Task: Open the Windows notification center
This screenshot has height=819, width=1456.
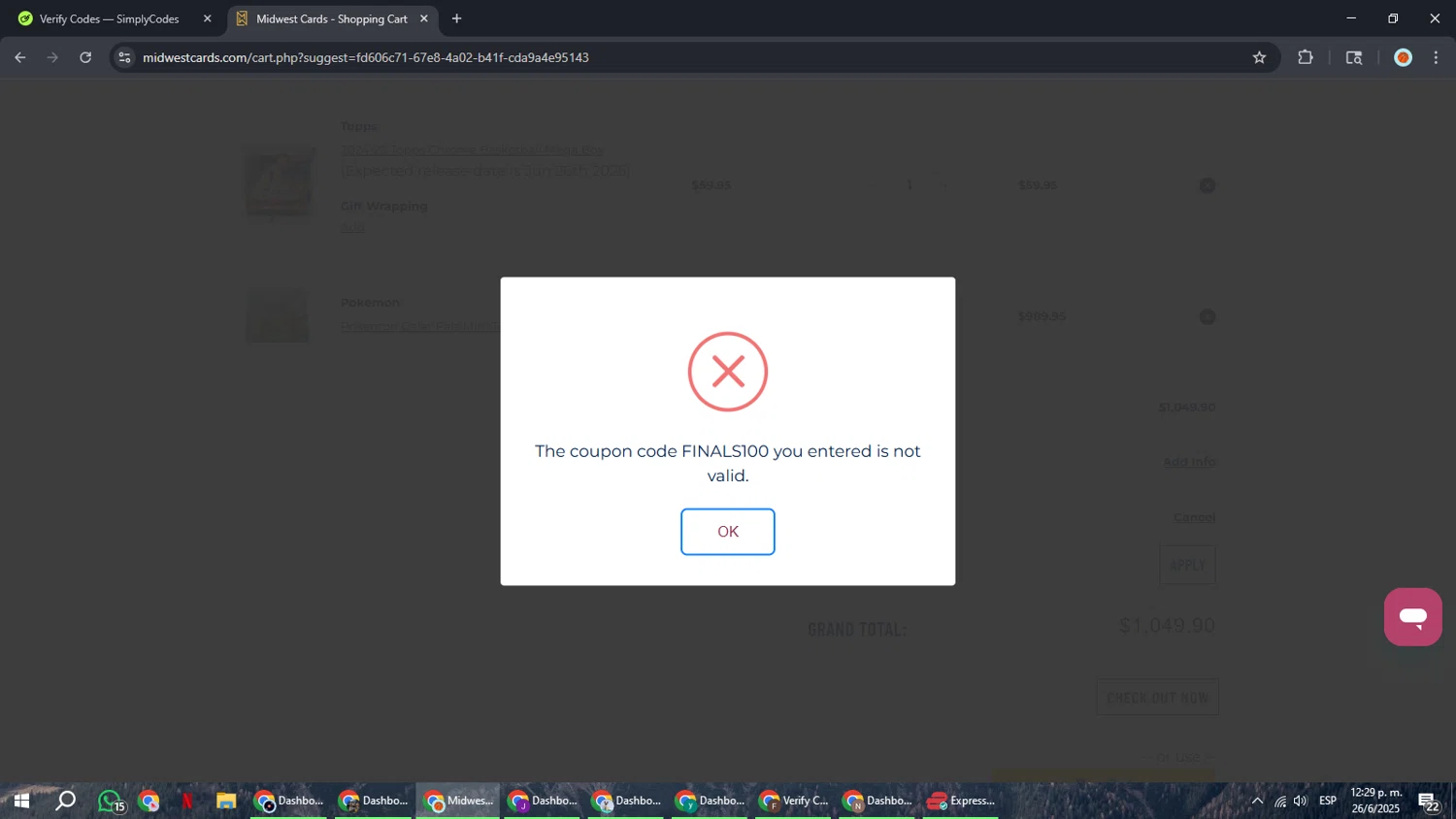Action: pos(1429,802)
